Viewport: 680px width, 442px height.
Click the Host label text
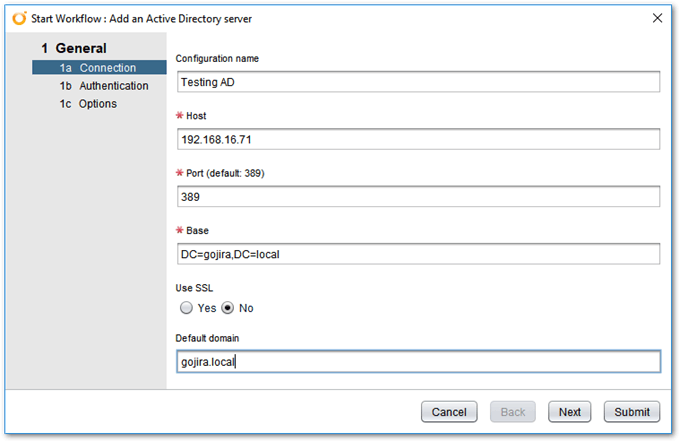click(x=196, y=116)
